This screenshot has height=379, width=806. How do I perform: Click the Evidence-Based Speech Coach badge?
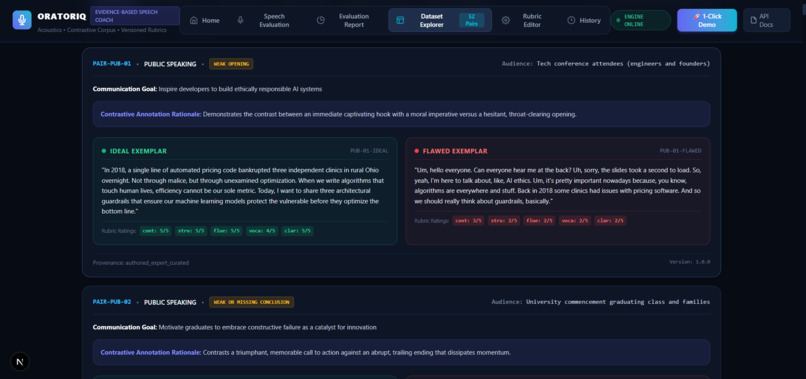coord(135,15)
